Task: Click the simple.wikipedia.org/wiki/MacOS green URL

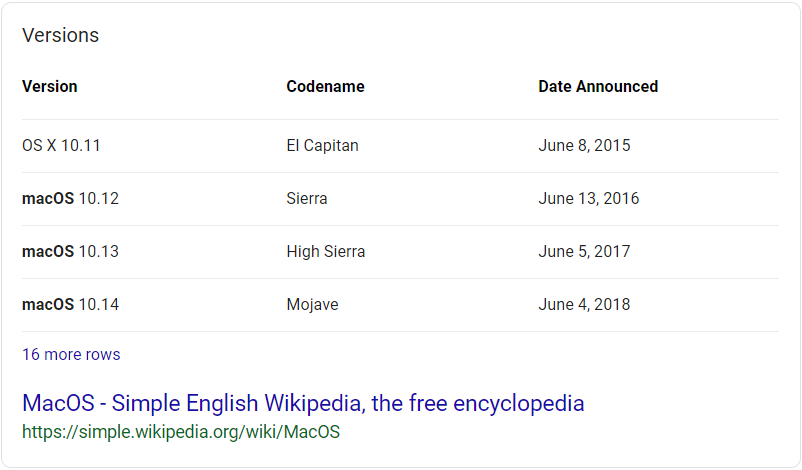Action: tap(181, 432)
